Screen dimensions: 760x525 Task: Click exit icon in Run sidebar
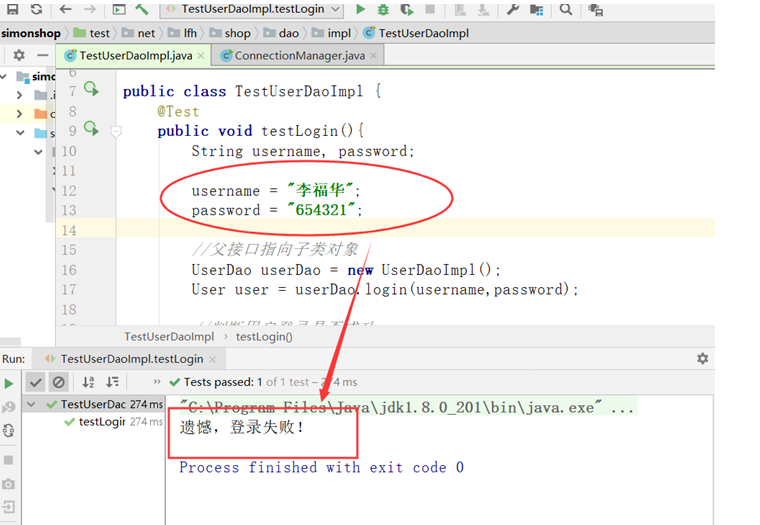tap(9, 507)
